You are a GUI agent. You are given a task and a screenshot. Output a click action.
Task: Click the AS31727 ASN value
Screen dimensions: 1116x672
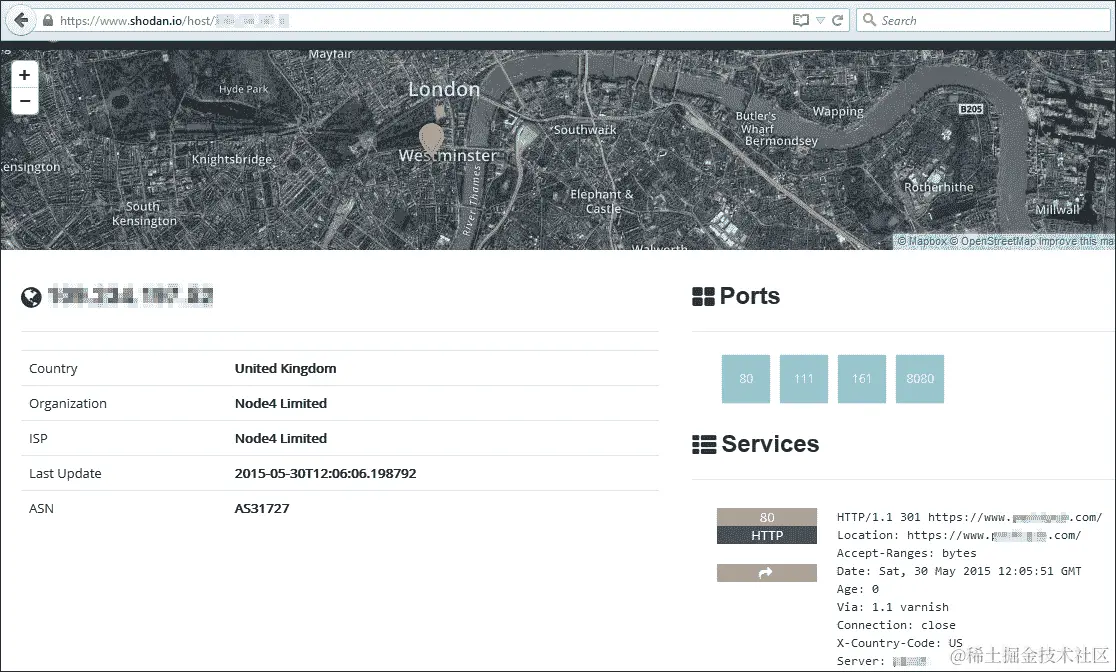pyautogui.click(x=262, y=508)
